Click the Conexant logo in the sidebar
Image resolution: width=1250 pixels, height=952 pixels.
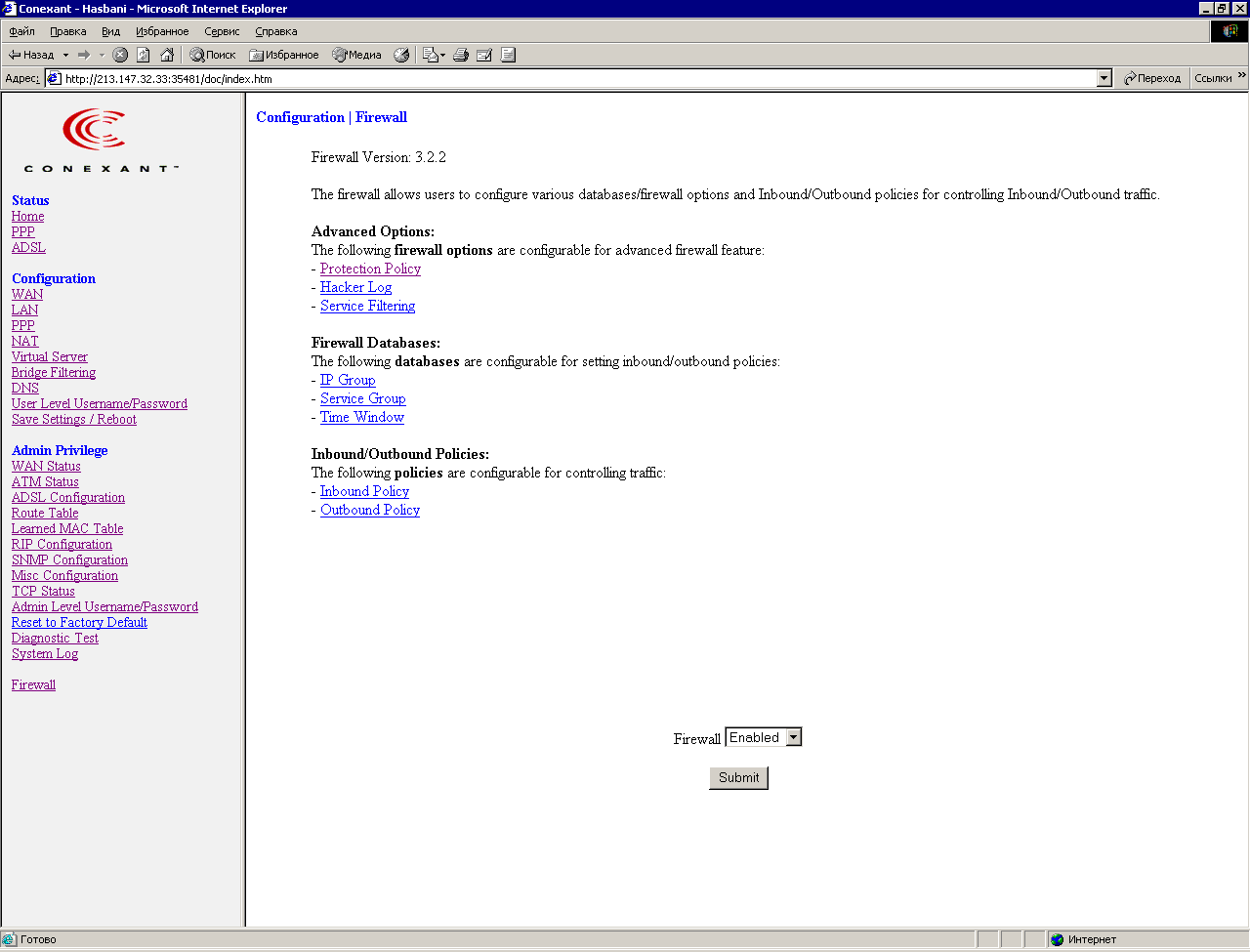coord(102,142)
